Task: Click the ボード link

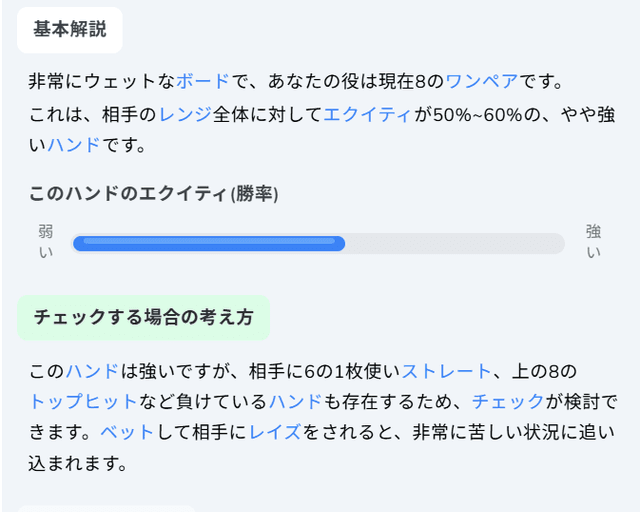Action: click(202, 81)
